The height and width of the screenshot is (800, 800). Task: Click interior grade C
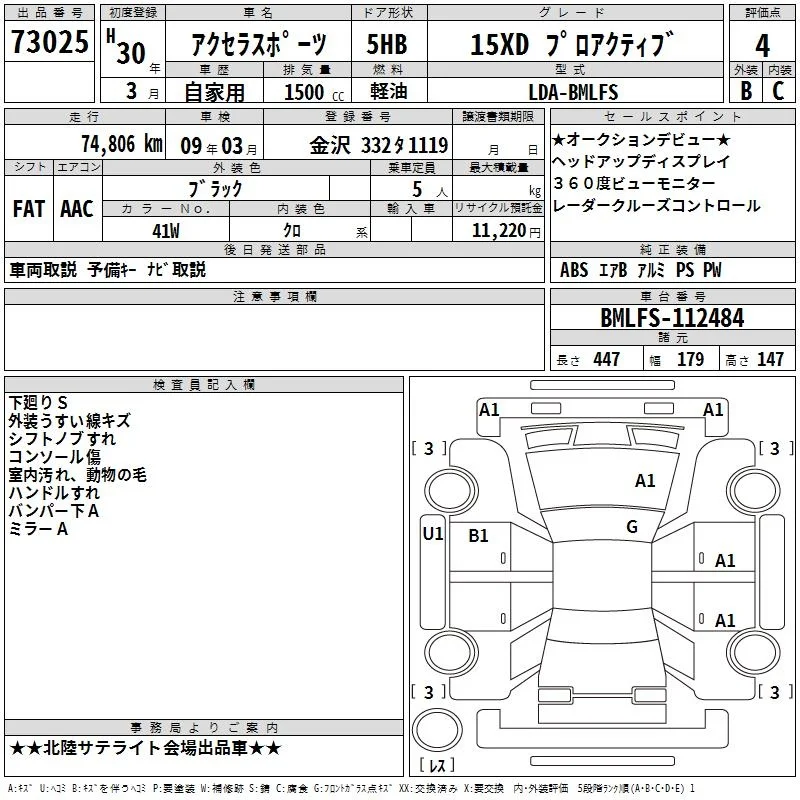pos(778,91)
